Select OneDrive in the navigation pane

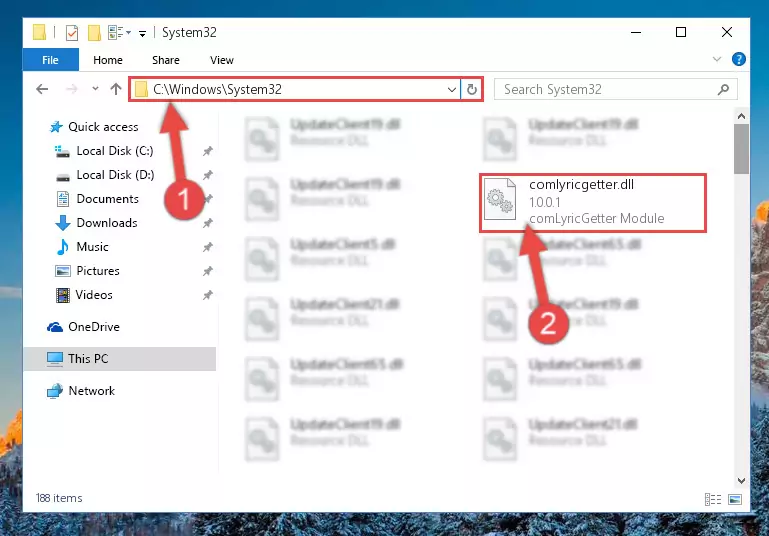tap(94, 327)
